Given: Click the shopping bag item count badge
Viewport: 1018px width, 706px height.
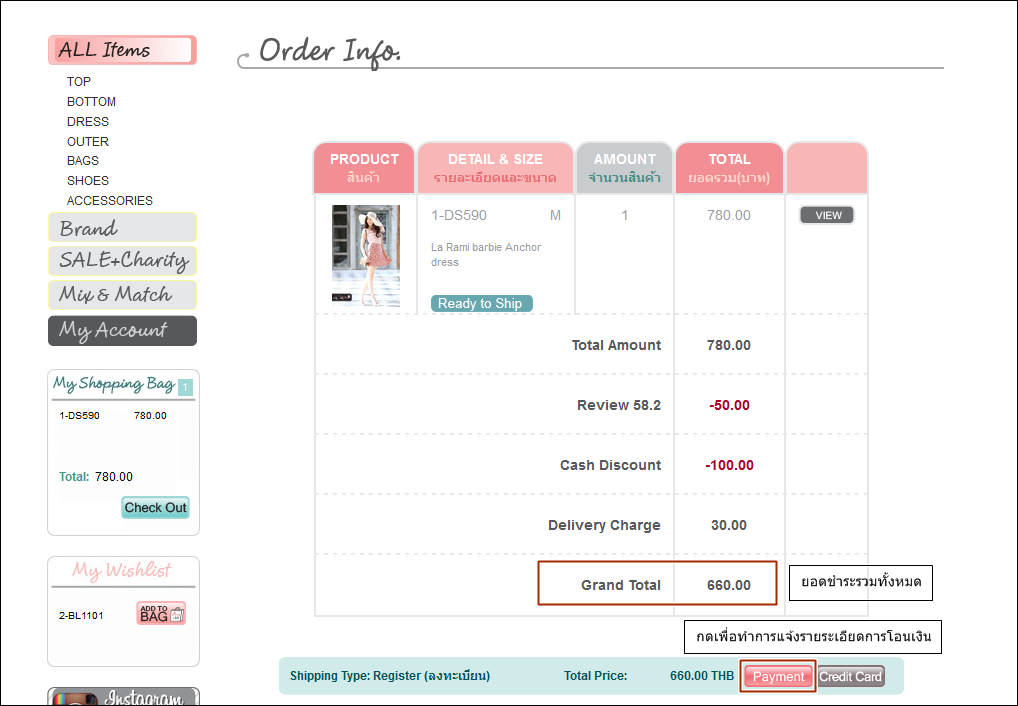Looking at the screenshot, I should (x=185, y=387).
